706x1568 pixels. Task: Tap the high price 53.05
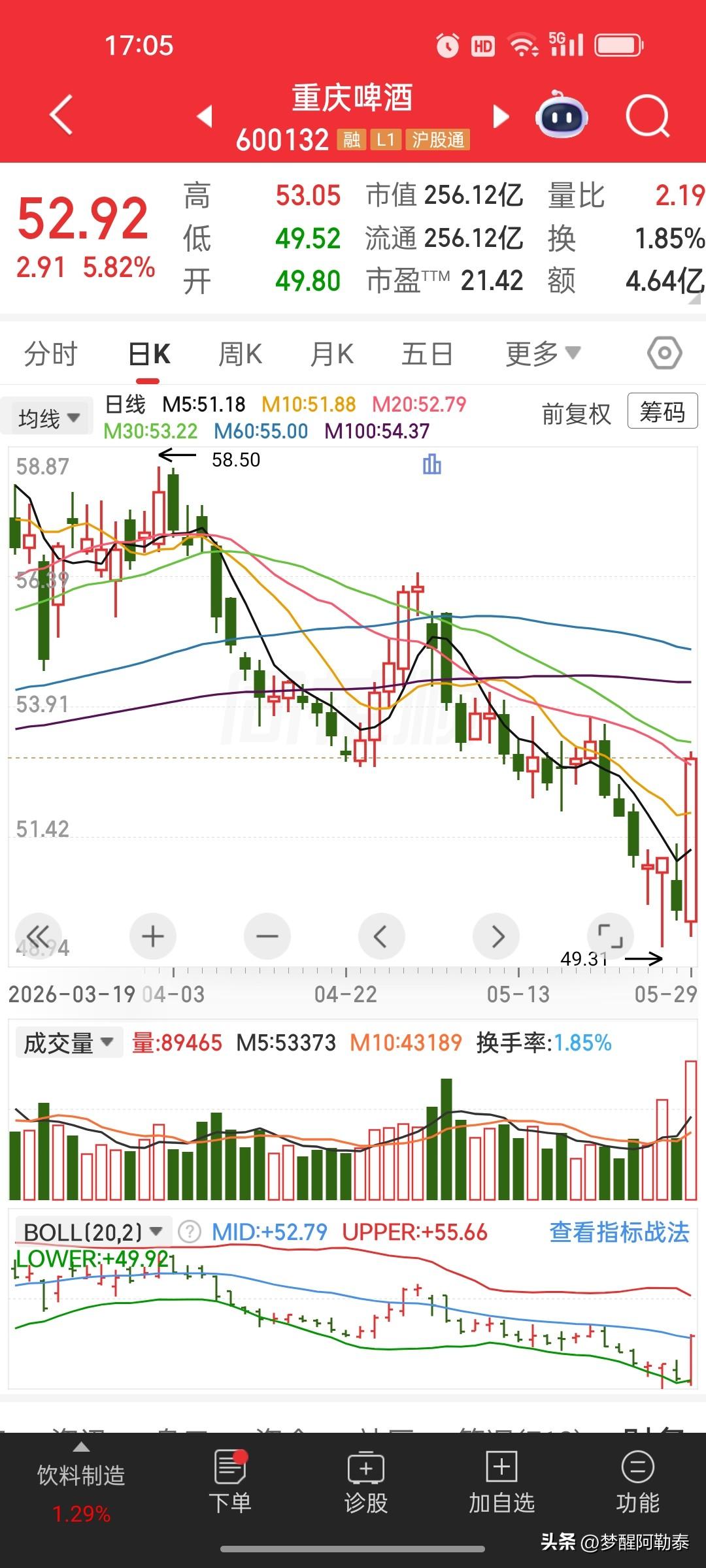tap(308, 195)
